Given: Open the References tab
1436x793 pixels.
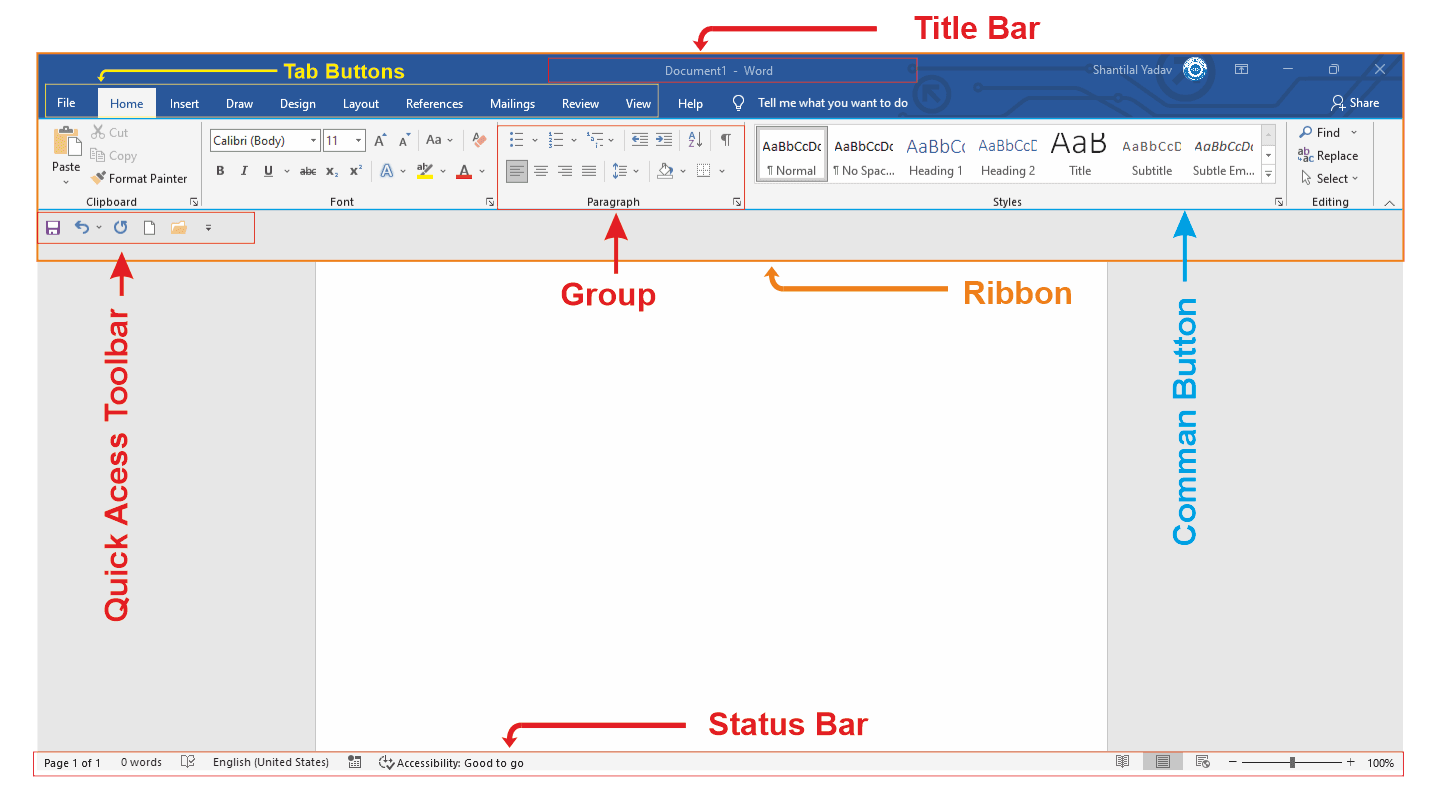Looking at the screenshot, I should pos(434,103).
